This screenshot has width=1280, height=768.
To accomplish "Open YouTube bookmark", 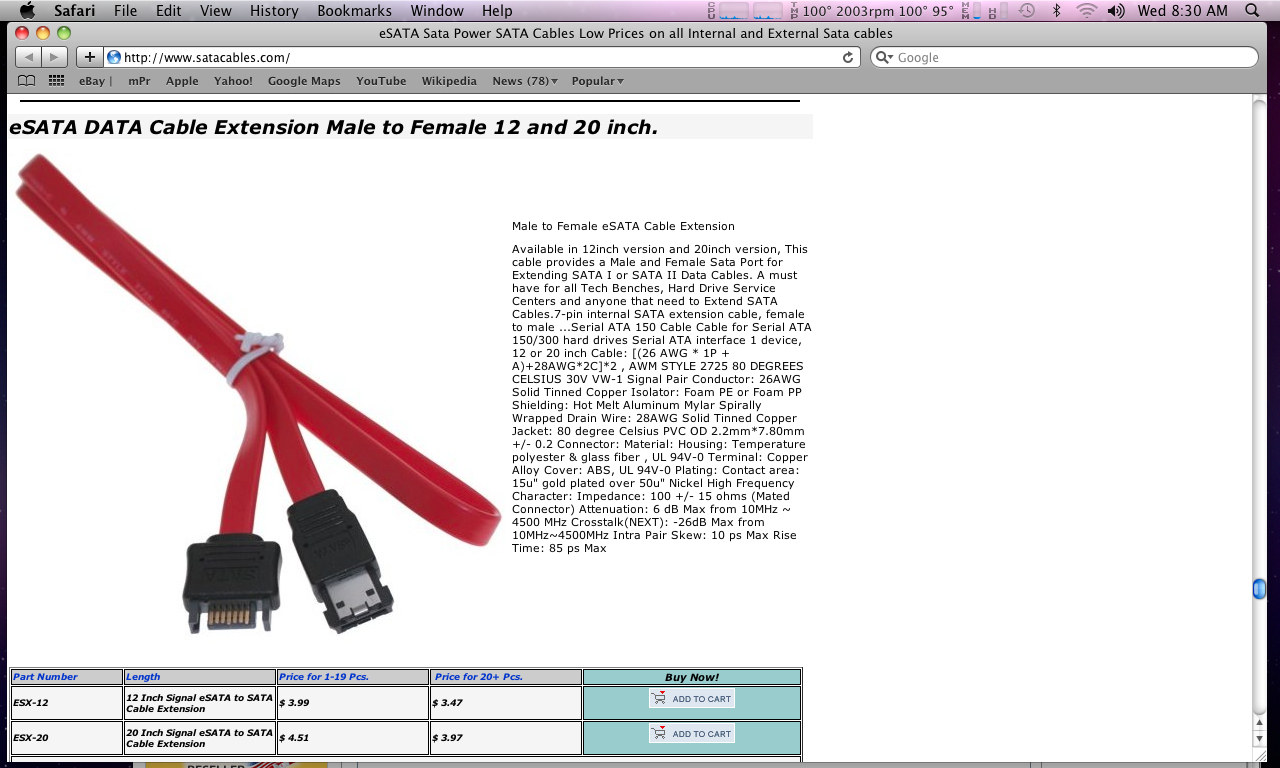I will click(381, 81).
